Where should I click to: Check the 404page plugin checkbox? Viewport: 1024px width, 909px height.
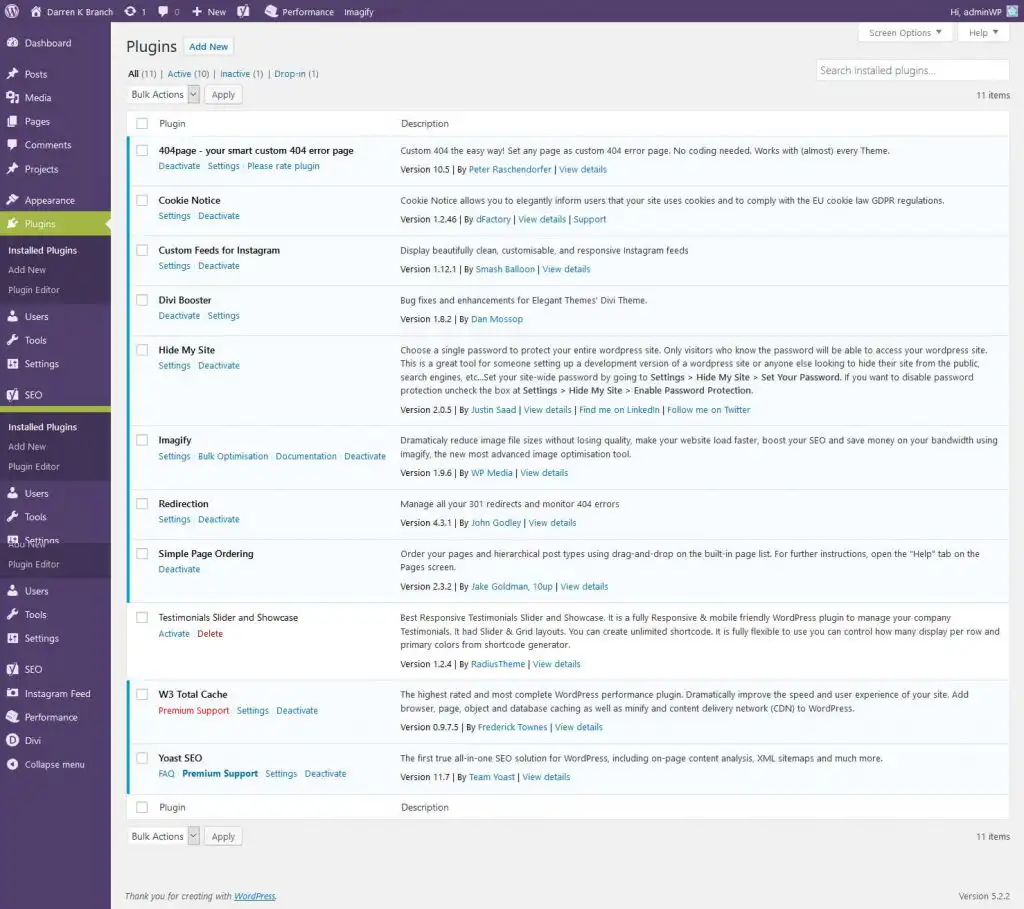[x=142, y=150]
